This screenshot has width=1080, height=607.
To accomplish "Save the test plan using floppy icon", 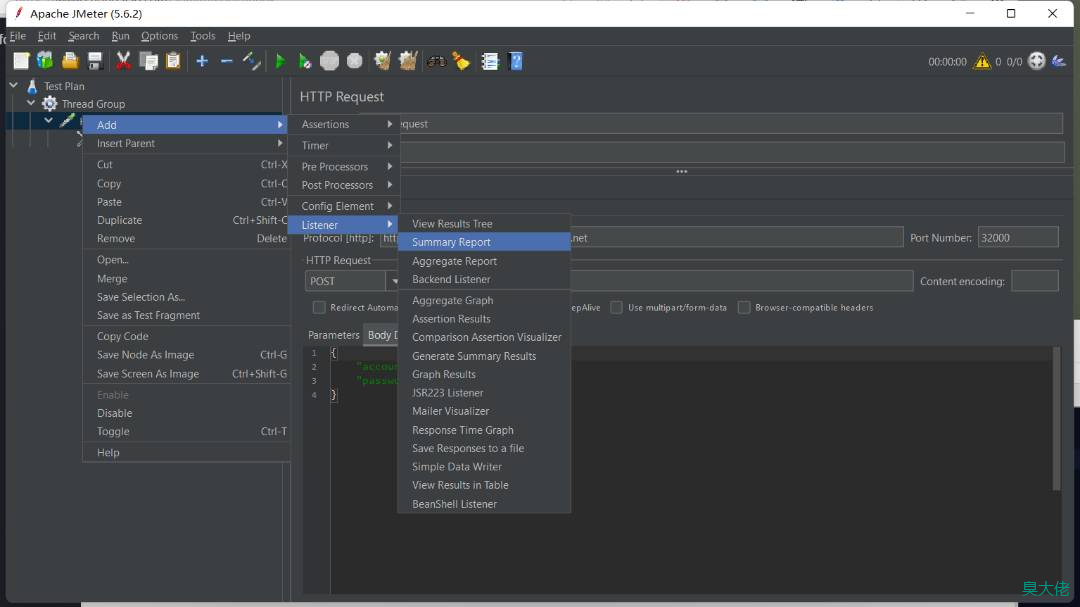I will tap(95, 61).
